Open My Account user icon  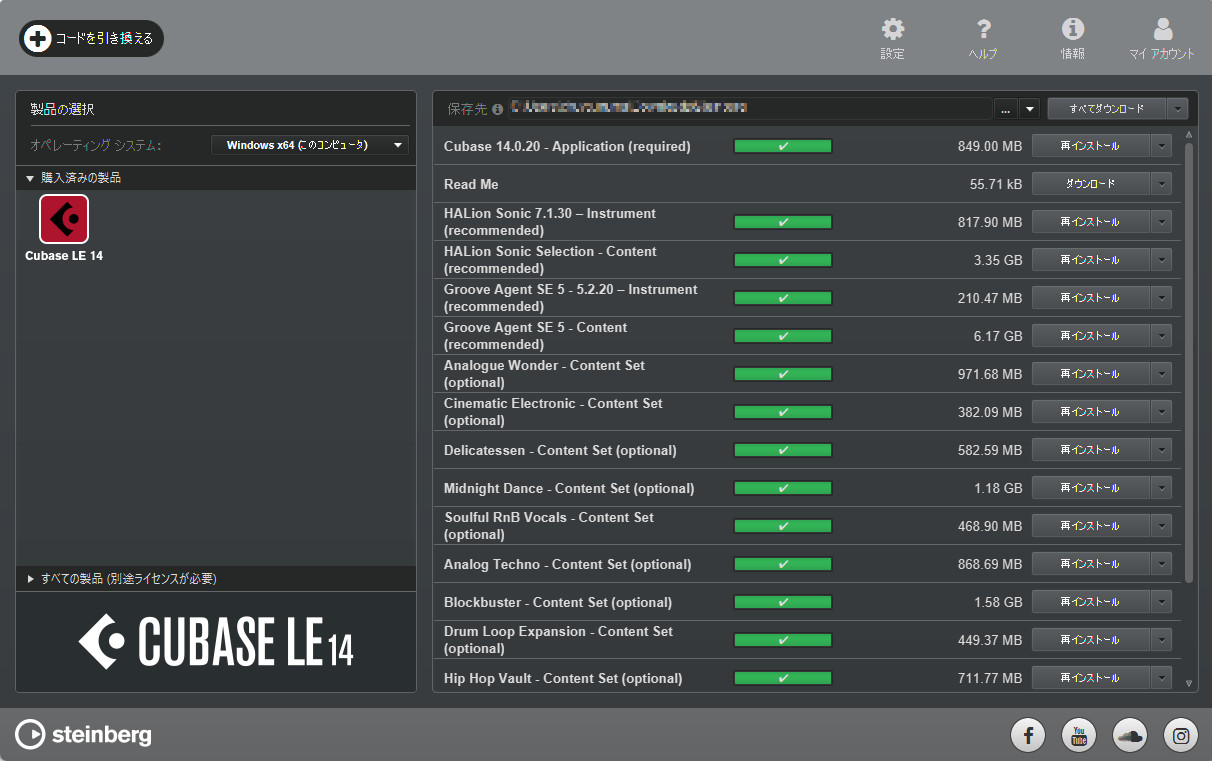1162,30
